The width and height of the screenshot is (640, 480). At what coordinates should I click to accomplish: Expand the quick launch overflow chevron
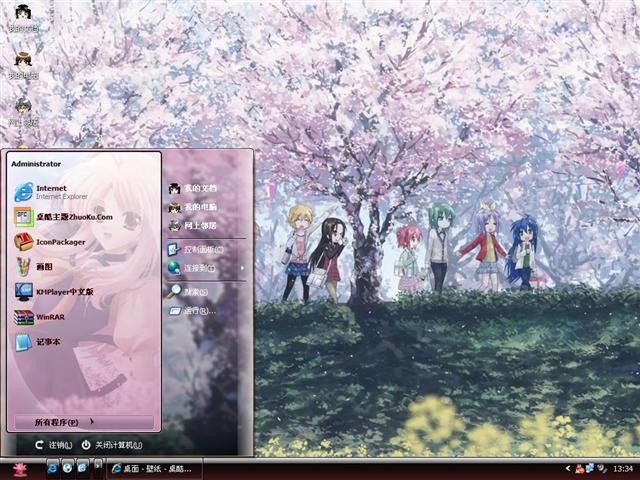(98, 465)
